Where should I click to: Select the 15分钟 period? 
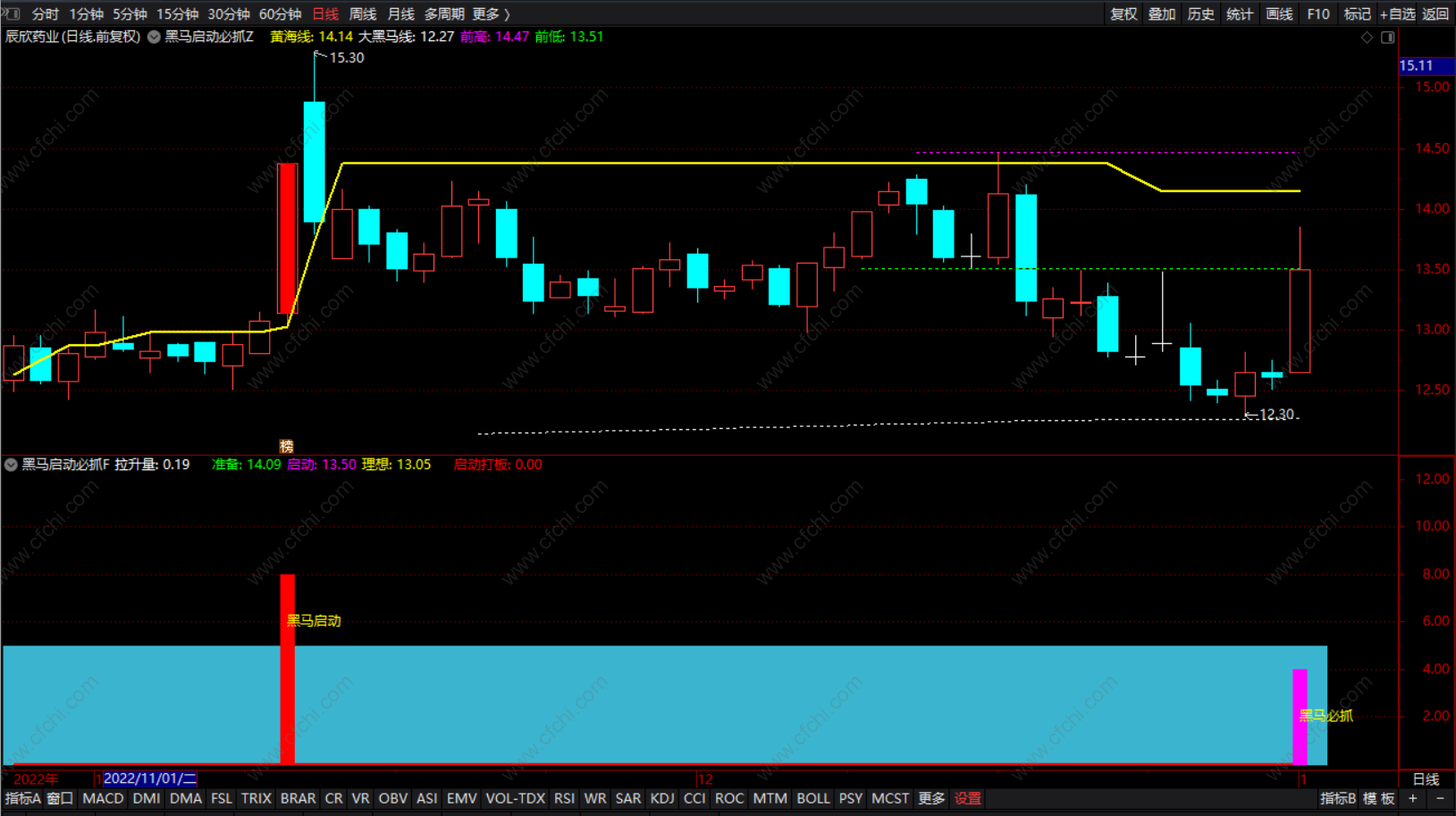point(177,14)
